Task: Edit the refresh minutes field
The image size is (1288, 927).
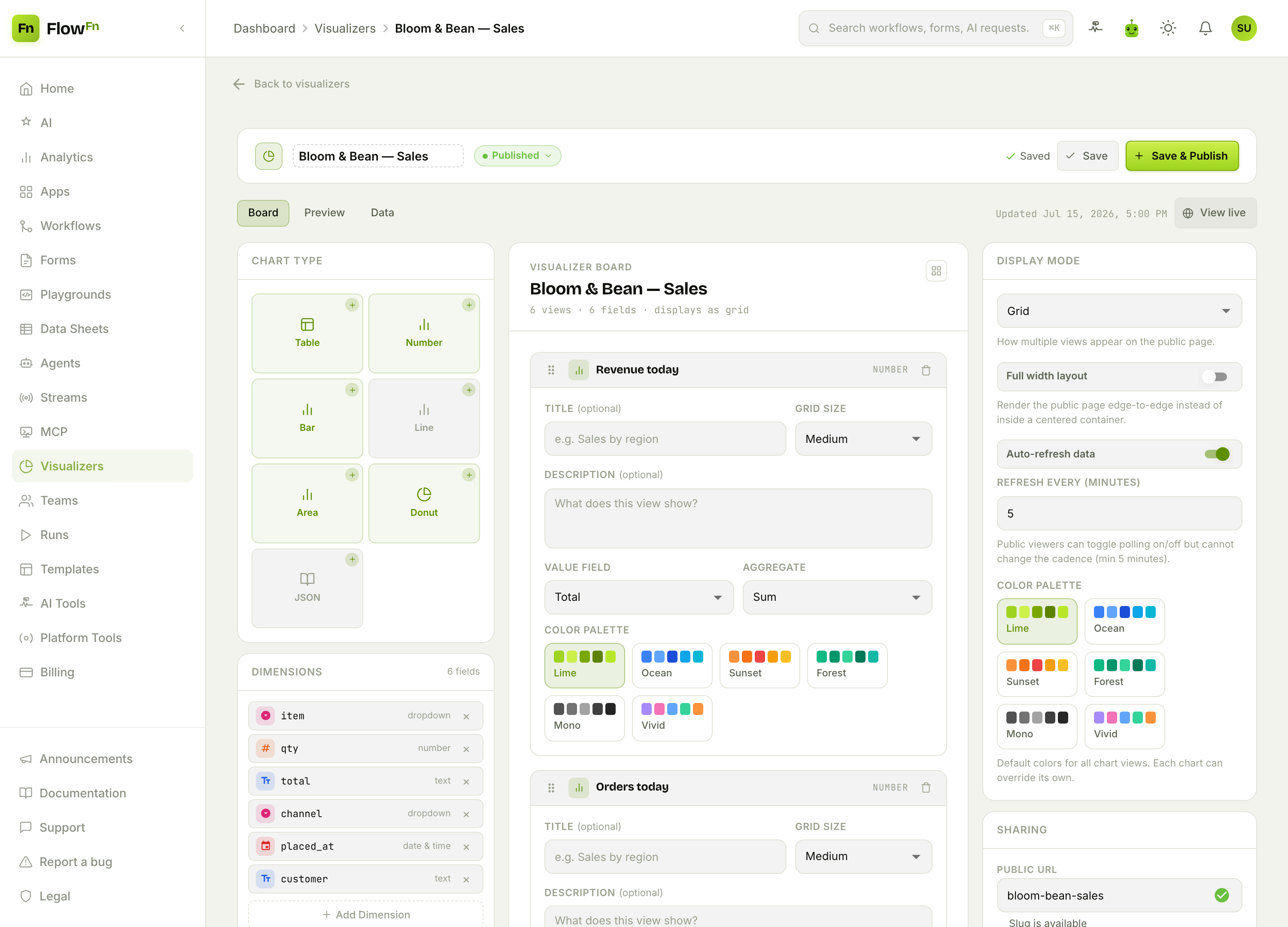Action: [x=1119, y=514]
